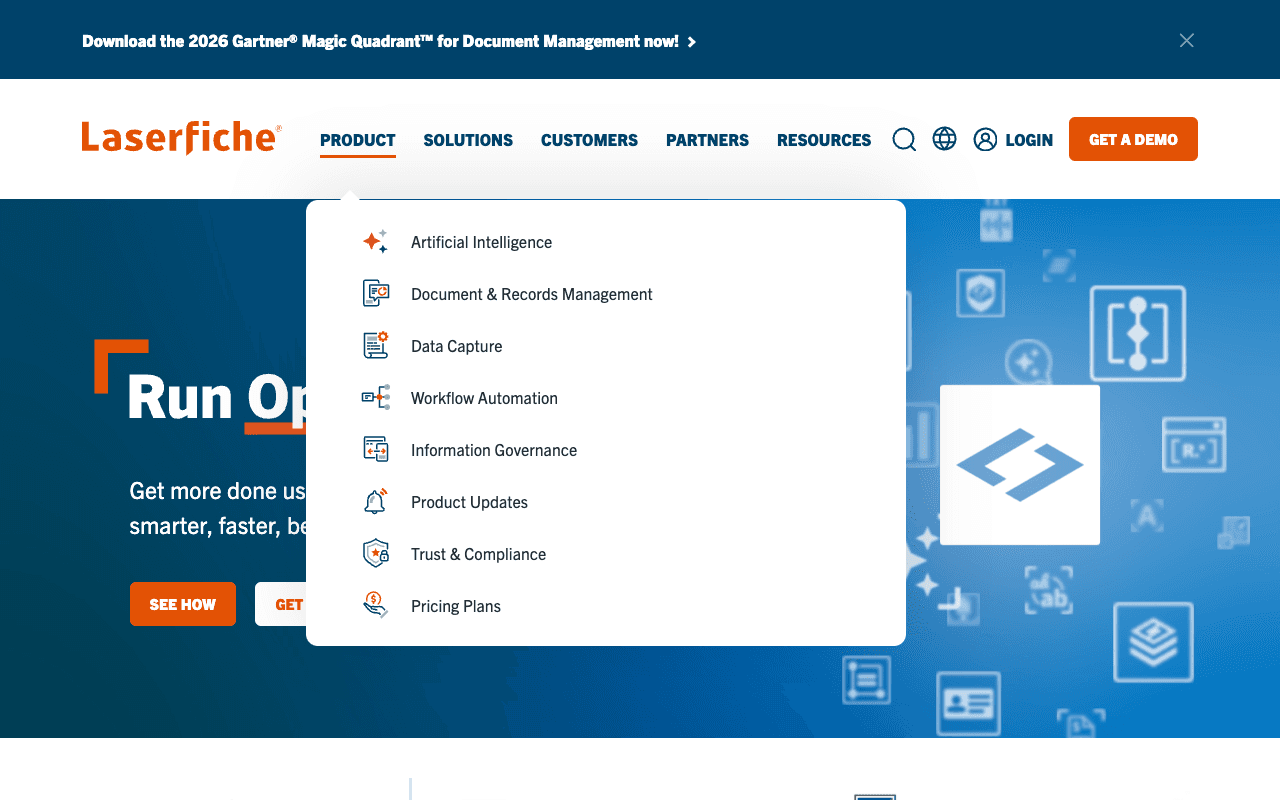Go to Information Governance
1280x800 pixels.
[x=494, y=450]
